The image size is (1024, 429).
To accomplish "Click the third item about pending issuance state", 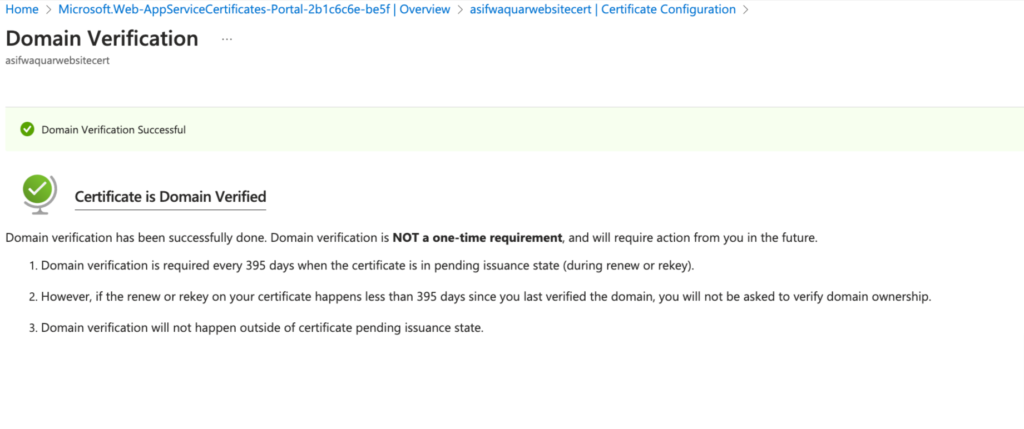I will (x=262, y=328).
